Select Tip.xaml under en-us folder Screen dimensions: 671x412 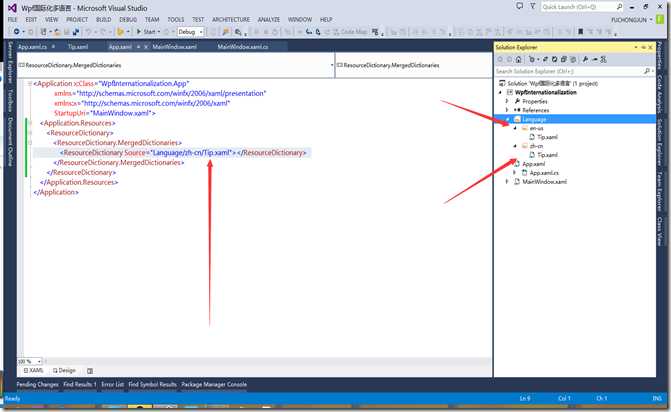[547, 137]
